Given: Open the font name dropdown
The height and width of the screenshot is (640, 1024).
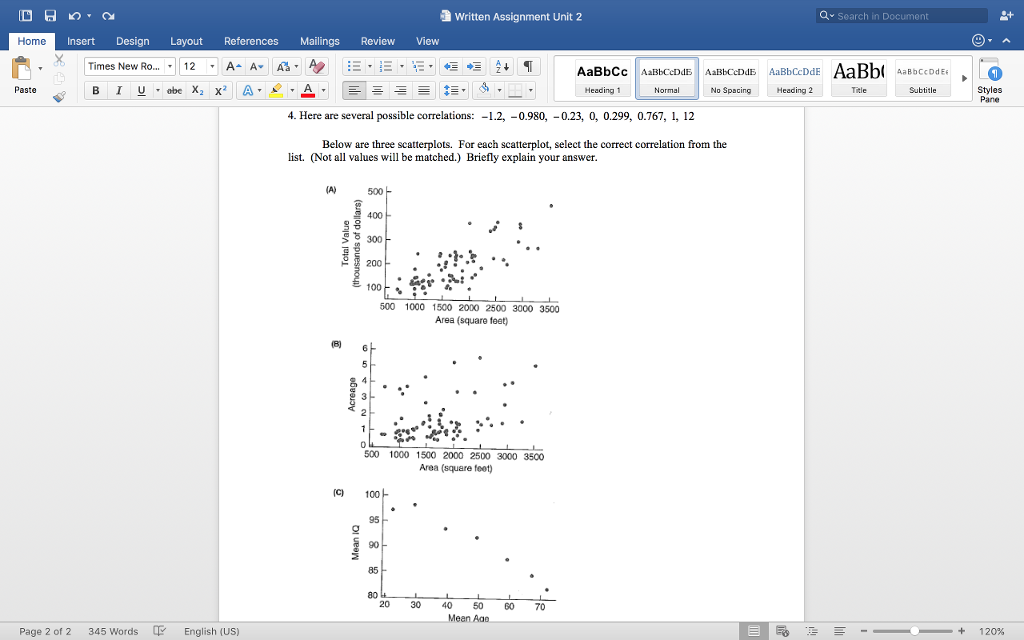Looking at the screenshot, I should (x=169, y=66).
